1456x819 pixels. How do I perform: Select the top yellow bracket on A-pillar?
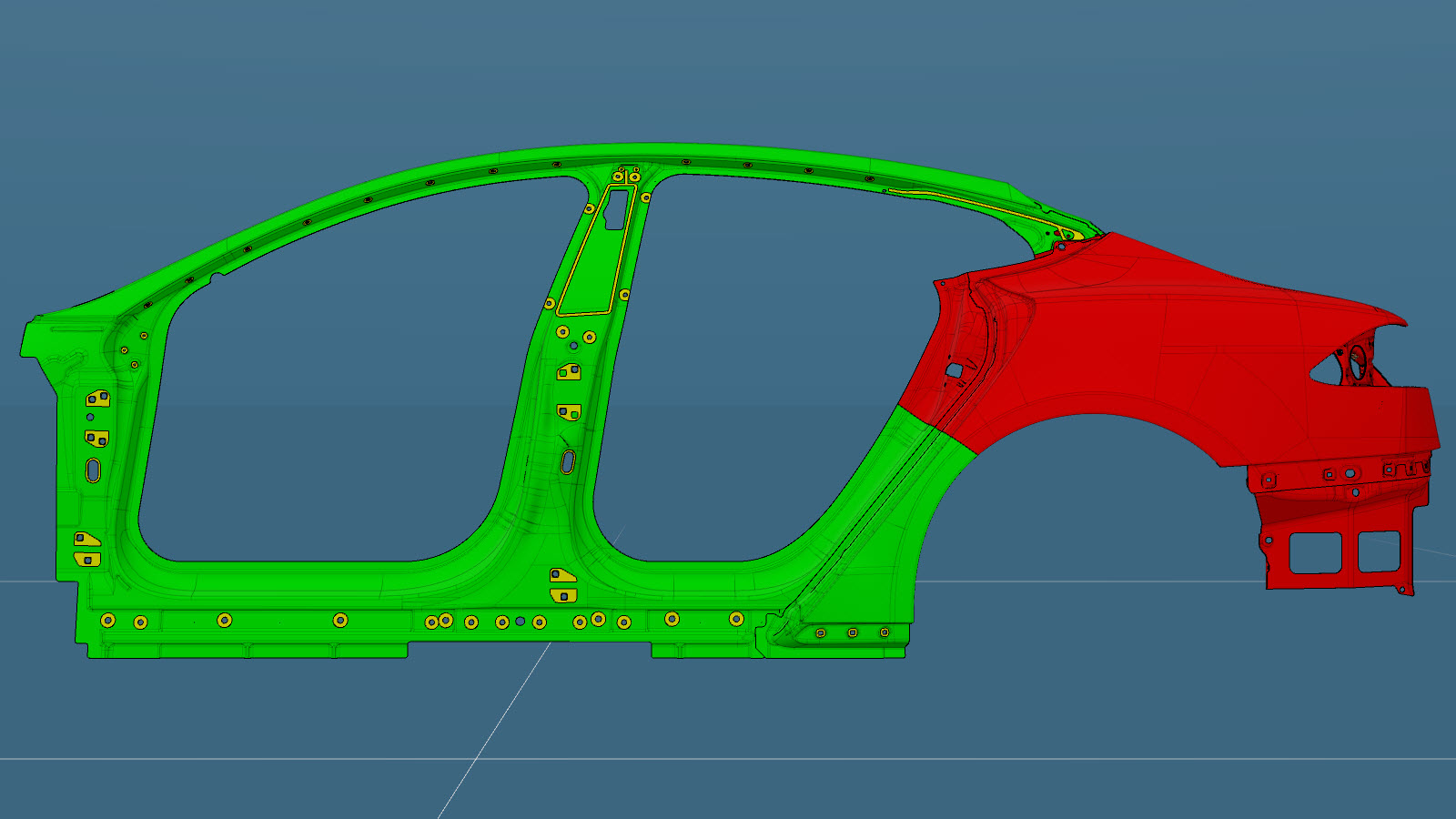coord(97,399)
